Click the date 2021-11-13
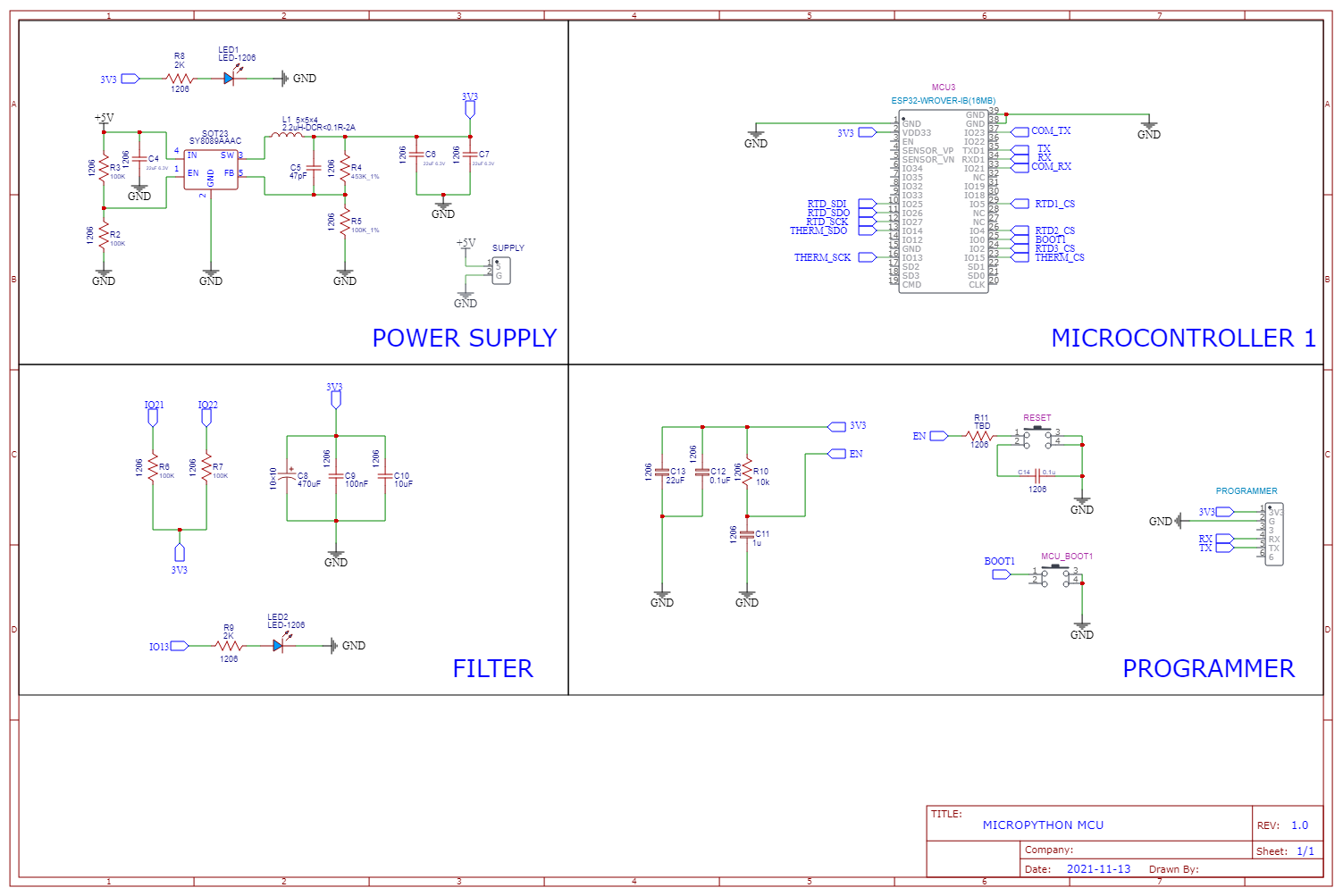The width and height of the screenshot is (1343, 896). (1098, 869)
